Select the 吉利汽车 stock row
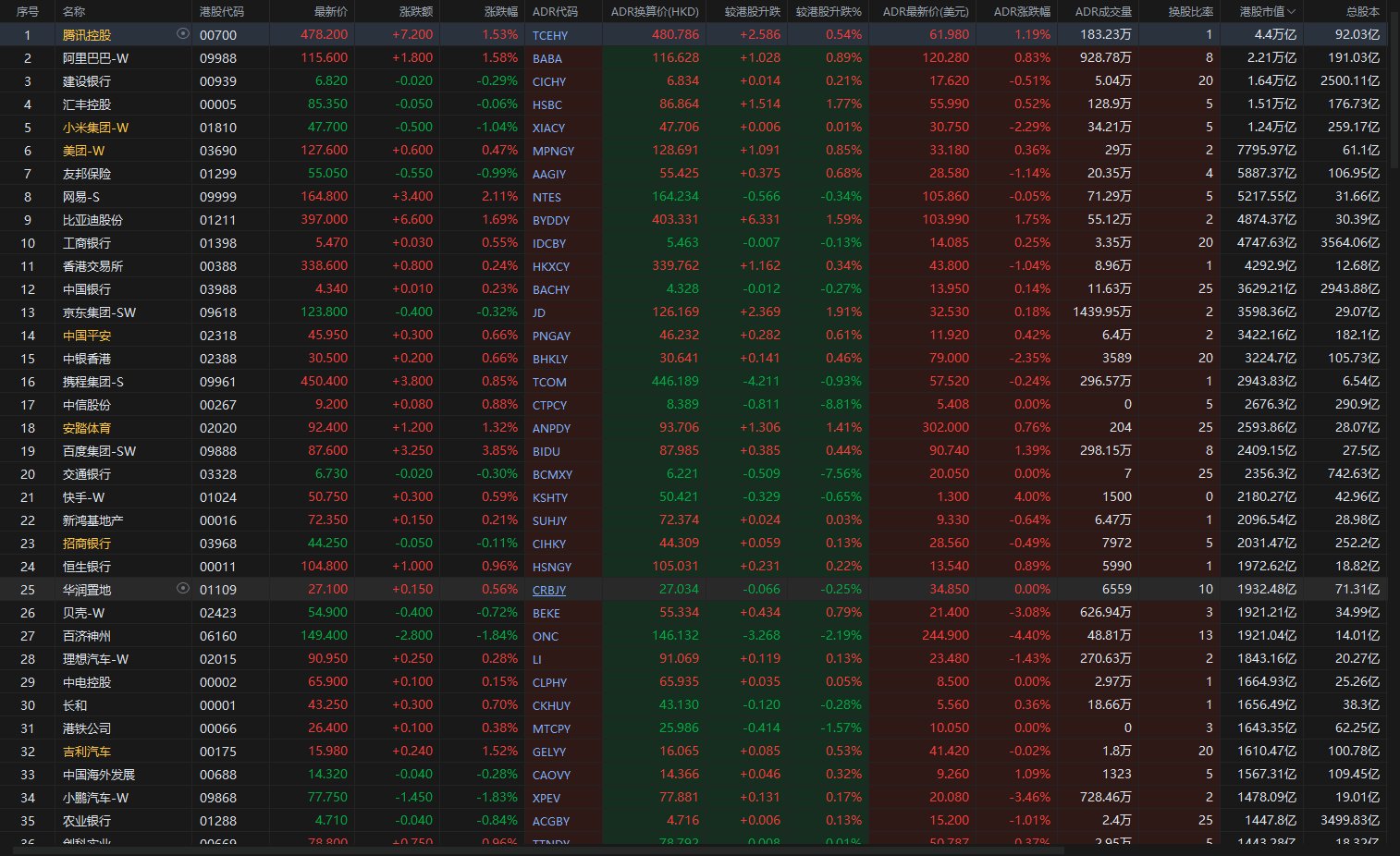This screenshot has height=856, width=1400. click(x=694, y=751)
